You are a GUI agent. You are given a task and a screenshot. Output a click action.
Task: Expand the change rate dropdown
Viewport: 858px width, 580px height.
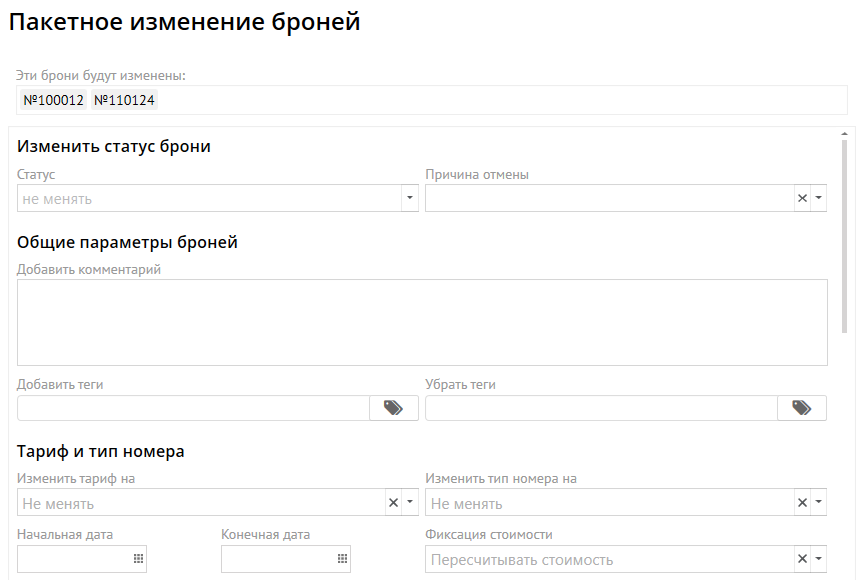tap(410, 503)
